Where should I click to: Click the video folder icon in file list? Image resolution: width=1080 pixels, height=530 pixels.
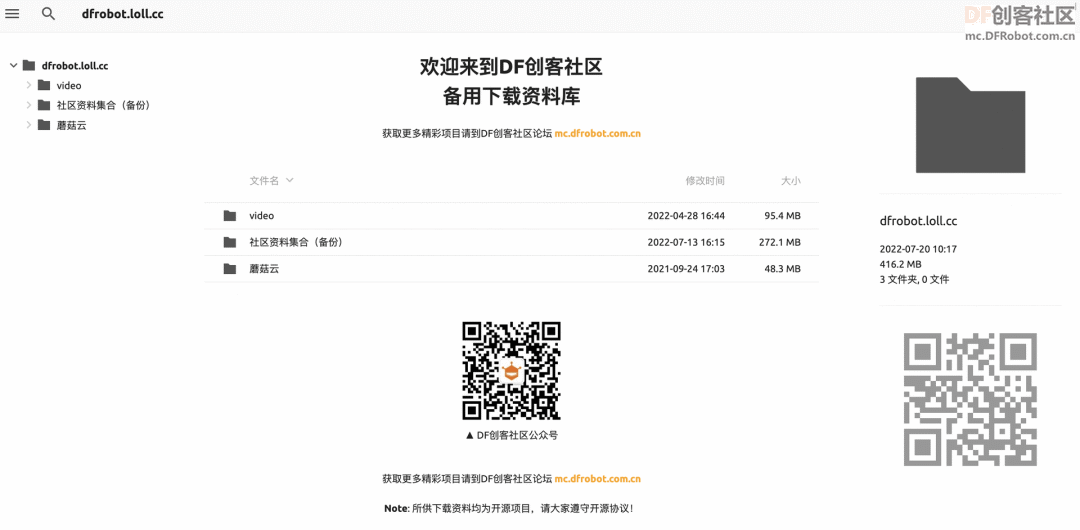(230, 216)
